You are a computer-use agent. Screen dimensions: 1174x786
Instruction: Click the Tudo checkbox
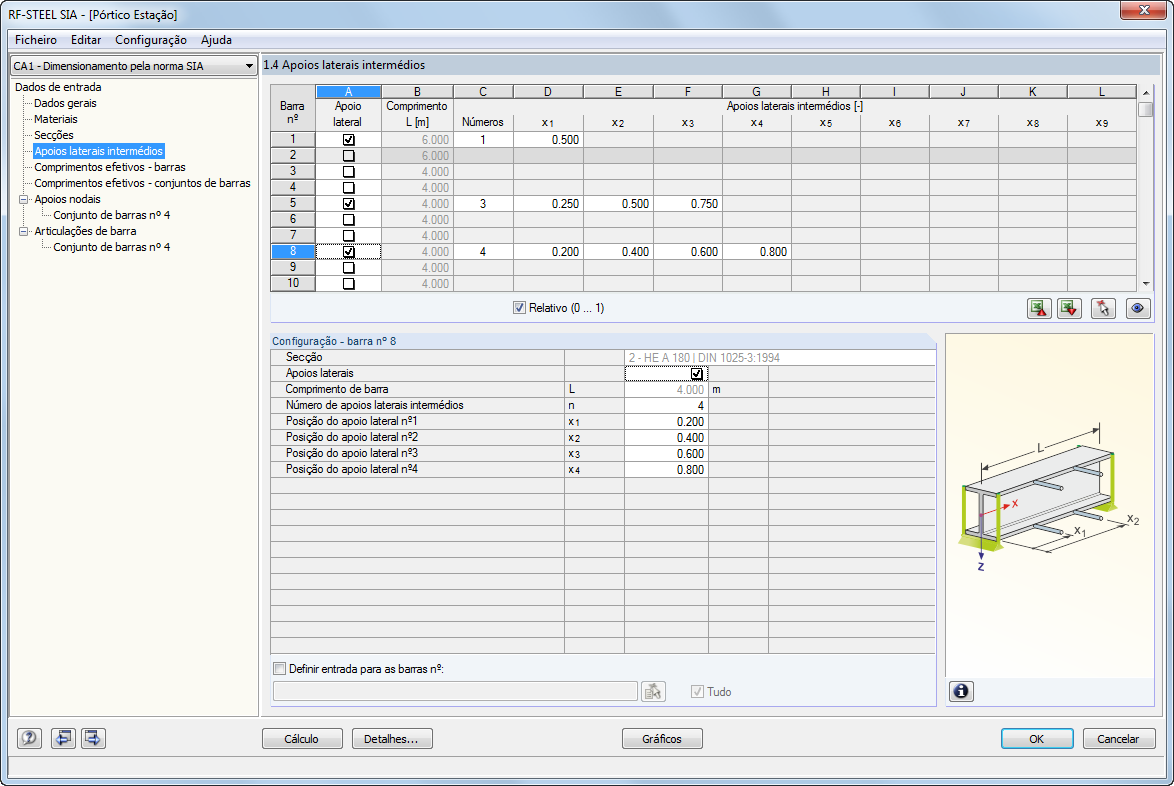point(697,692)
